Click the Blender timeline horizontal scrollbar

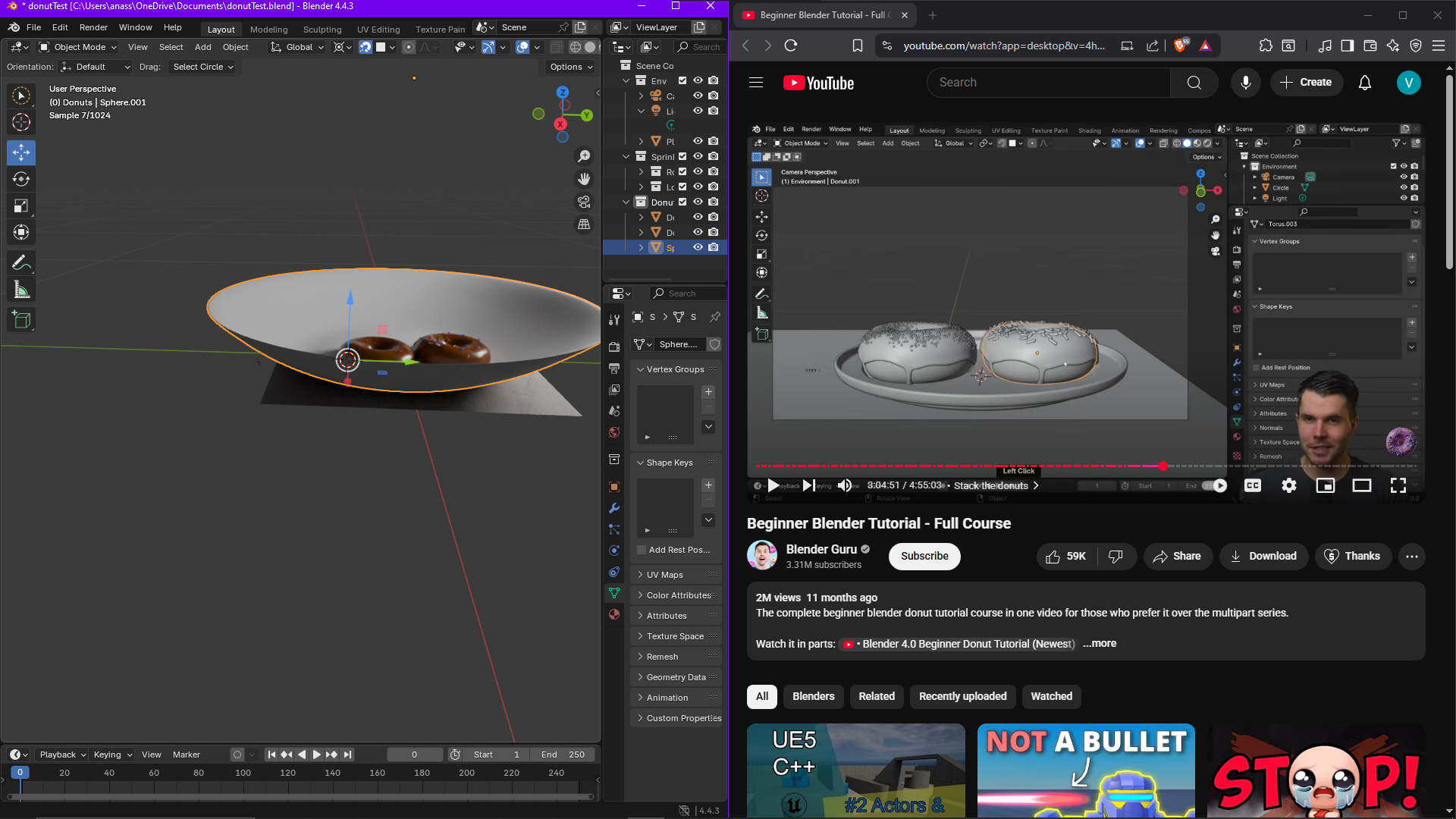(301, 796)
